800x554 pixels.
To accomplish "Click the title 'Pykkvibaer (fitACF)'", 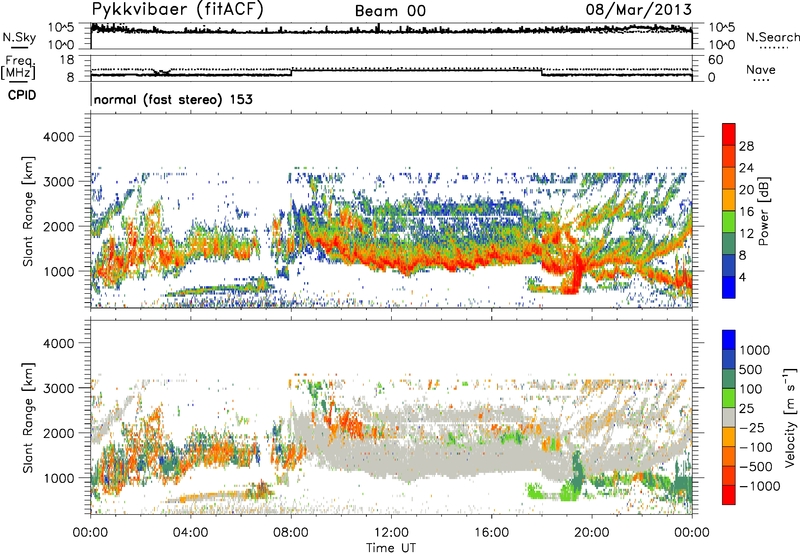I will (177, 10).
